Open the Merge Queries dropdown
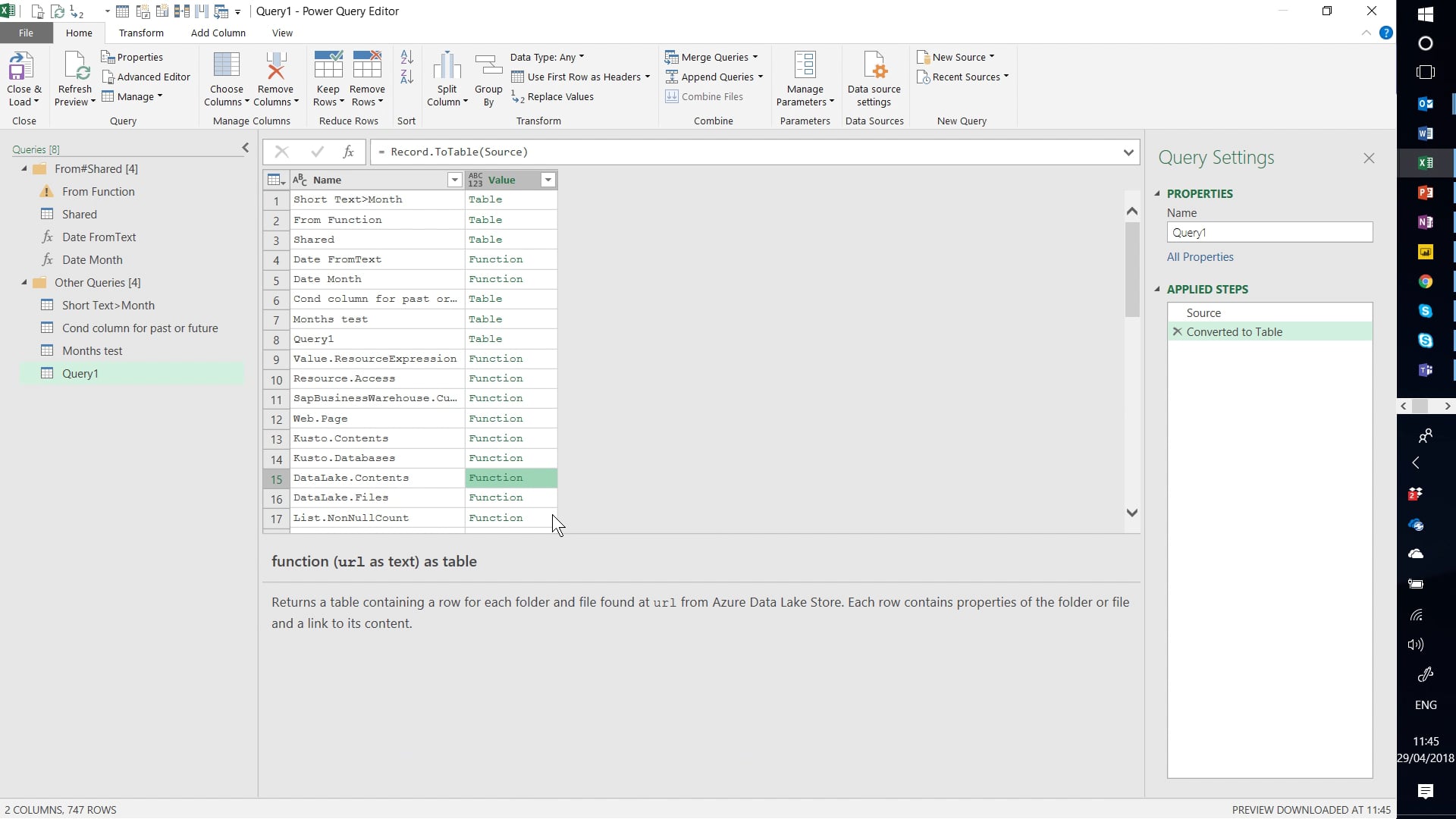Screen dimensions: 1456x819 pos(711,57)
